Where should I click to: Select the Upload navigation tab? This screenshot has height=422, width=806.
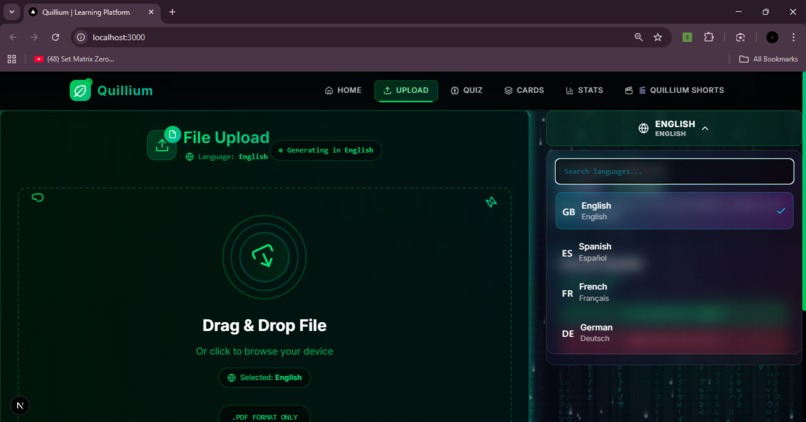406,90
